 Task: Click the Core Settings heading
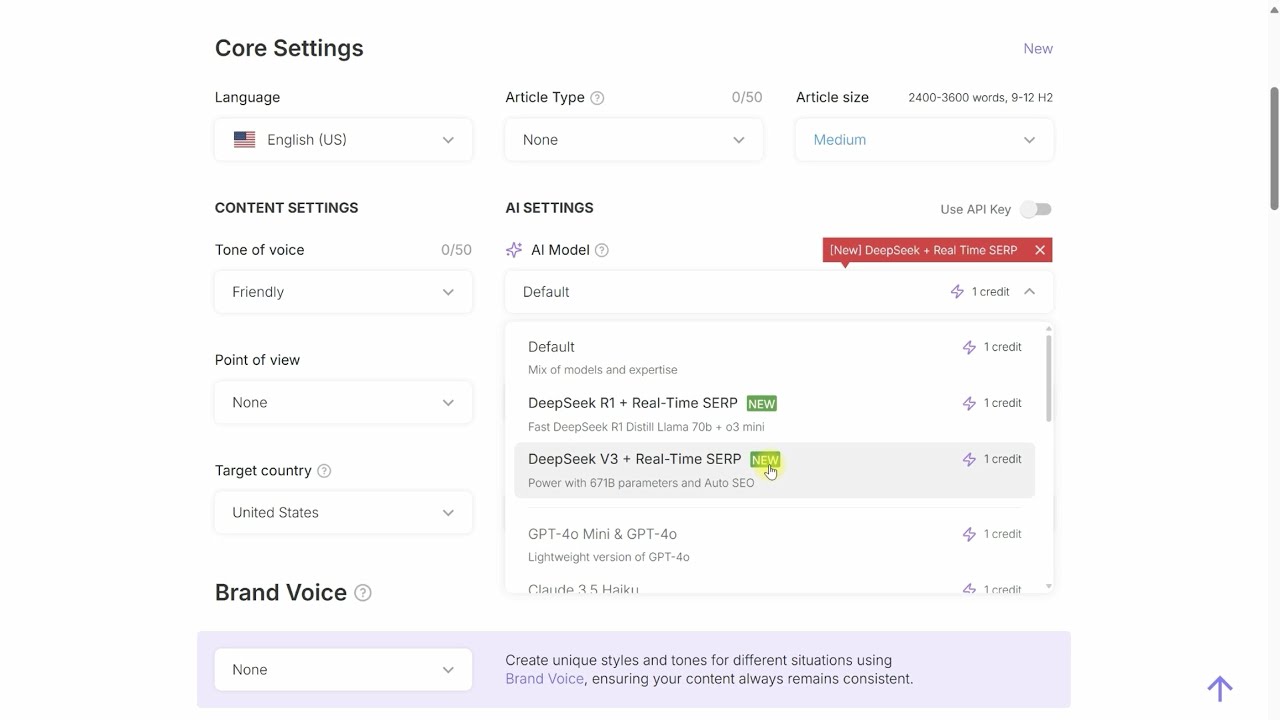pos(289,49)
